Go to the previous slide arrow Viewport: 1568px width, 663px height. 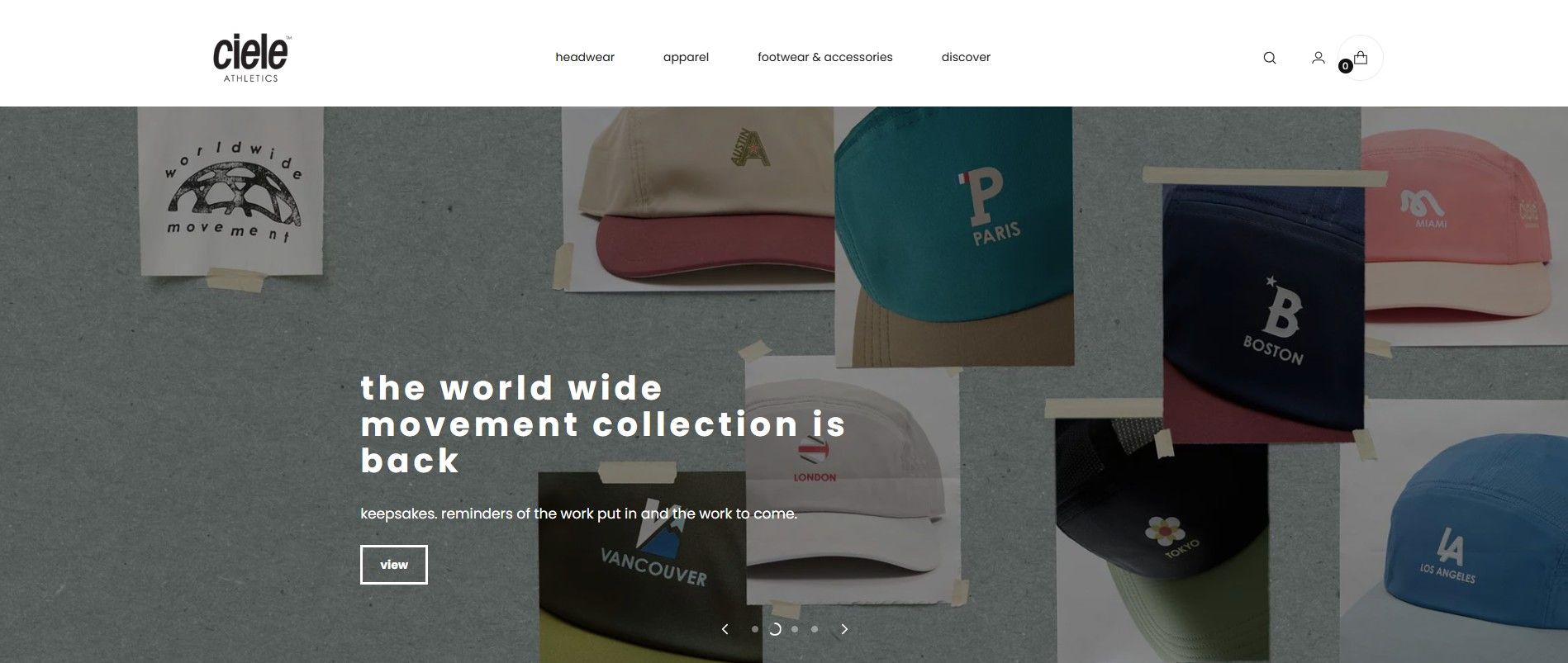pyautogui.click(x=725, y=629)
